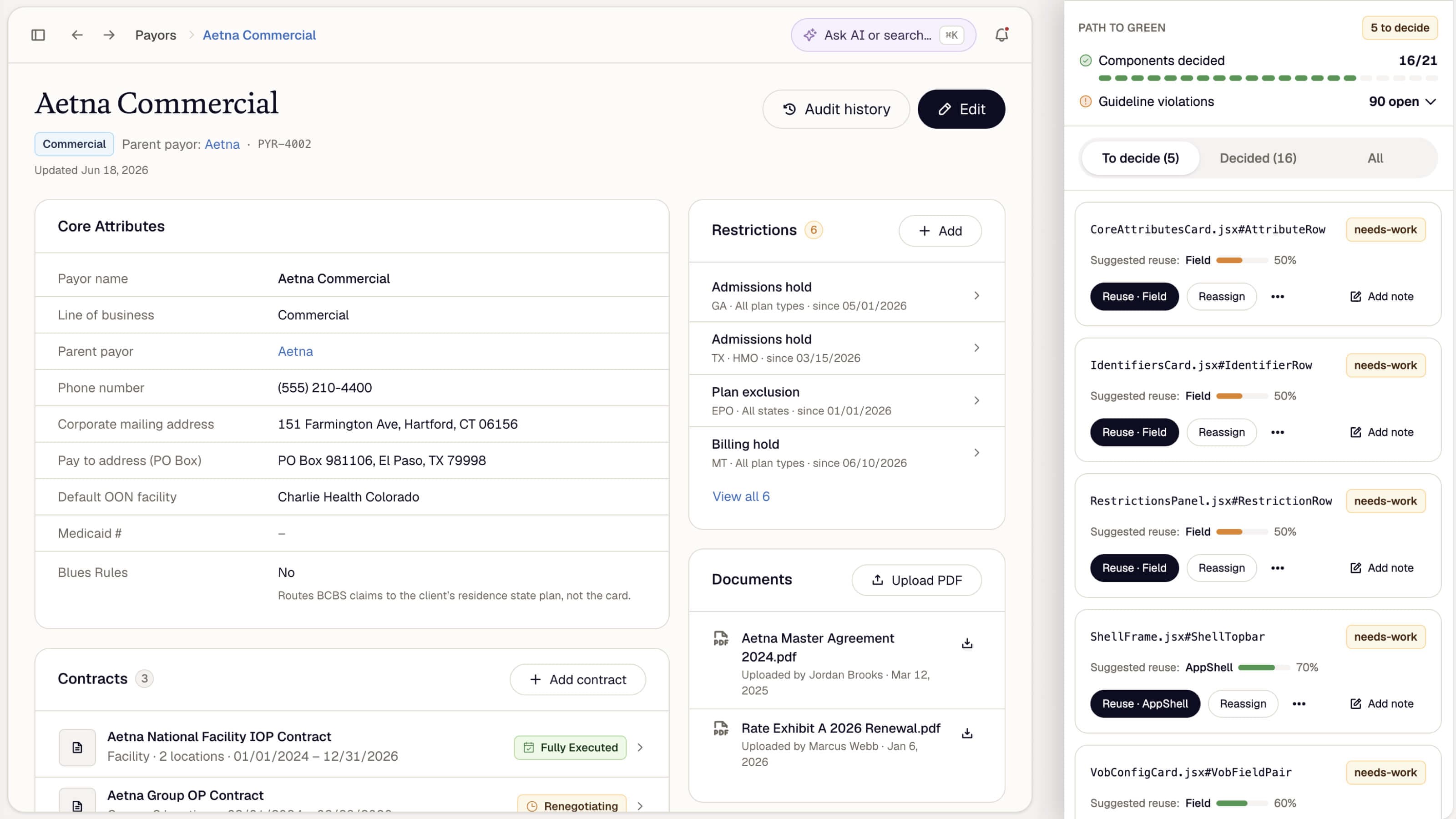
Task: Click 70% reuse bar on ShellFrame
Action: pos(1264,667)
